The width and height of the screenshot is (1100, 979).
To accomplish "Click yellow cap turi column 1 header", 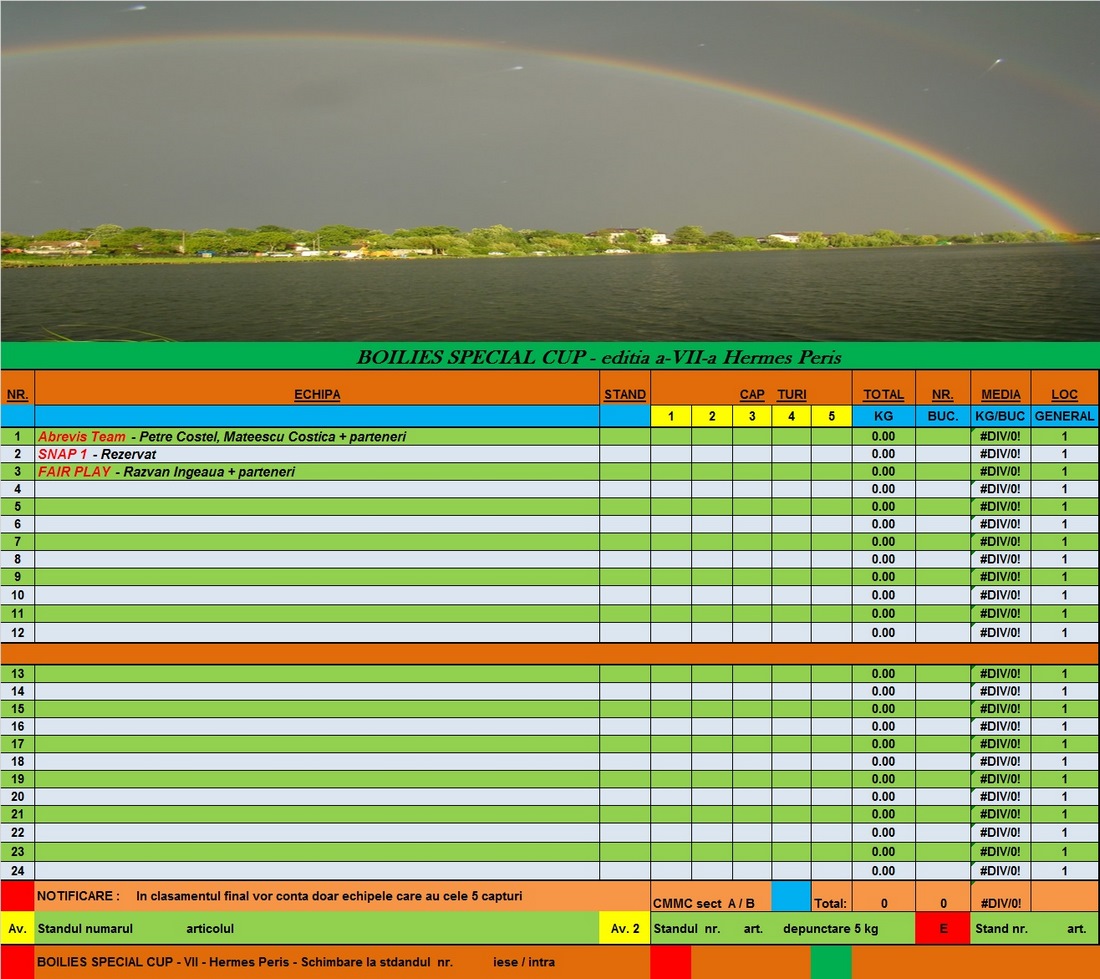I will [x=671, y=416].
